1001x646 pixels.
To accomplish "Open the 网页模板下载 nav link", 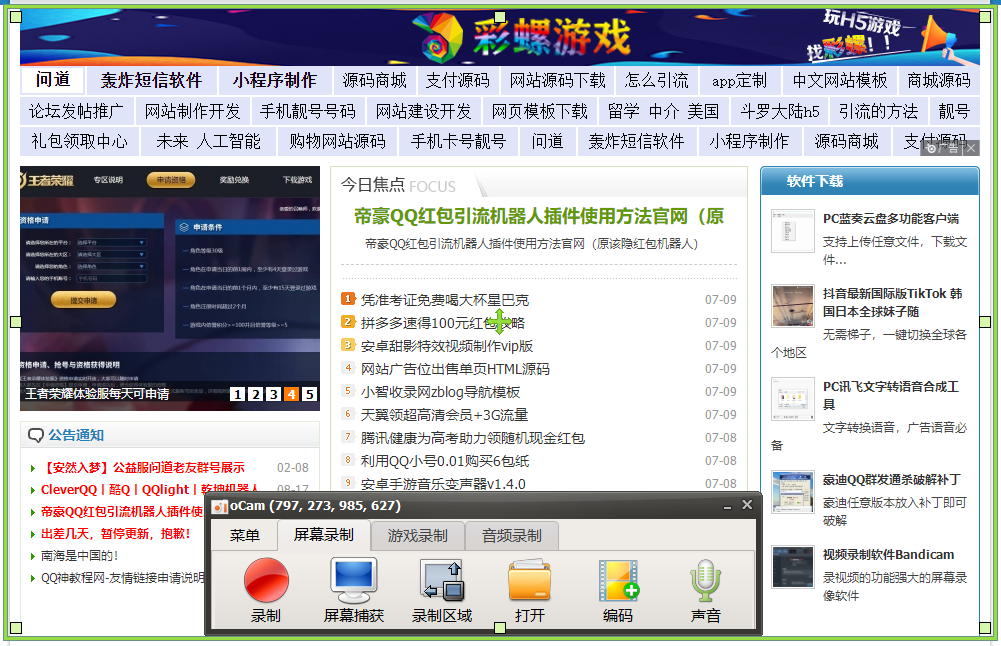I will (x=539, y=112).
